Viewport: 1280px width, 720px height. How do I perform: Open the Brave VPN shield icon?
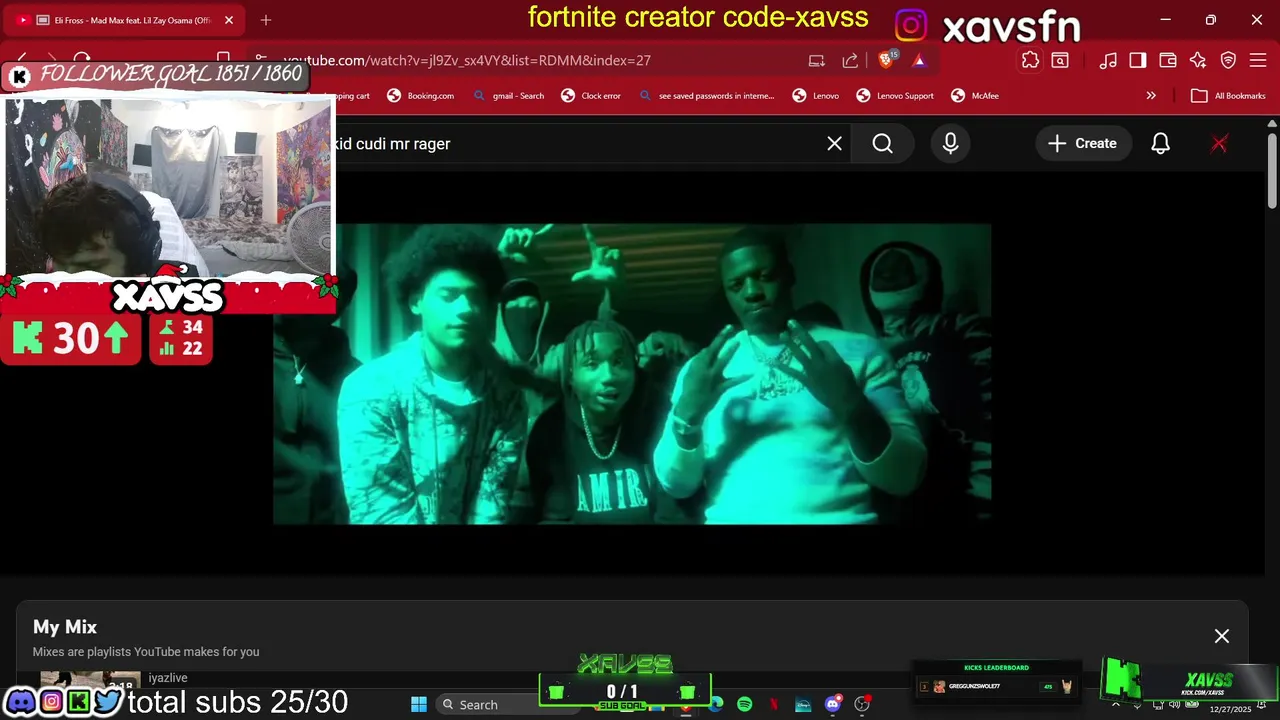pyautogui.click(x=1229, y=60)
